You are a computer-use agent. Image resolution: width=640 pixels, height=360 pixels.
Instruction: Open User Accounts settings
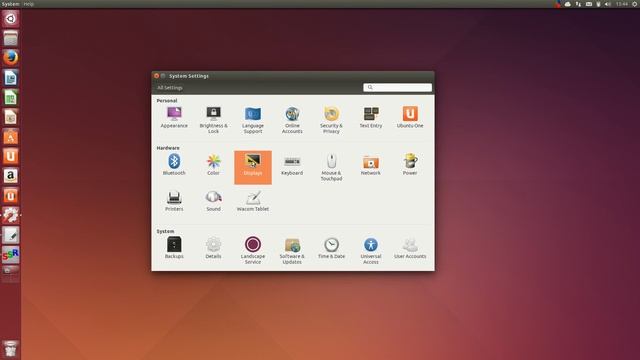(410, 248)
